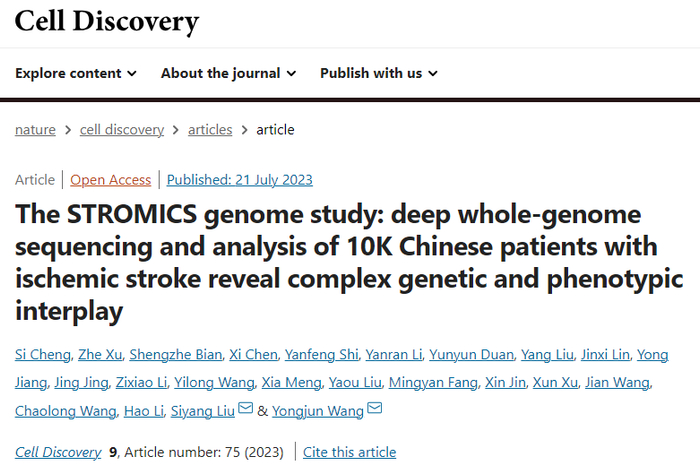Open the About the journal menu
Image resolution: width=700 pixels, height=474 pixels.
click(228, 73)
